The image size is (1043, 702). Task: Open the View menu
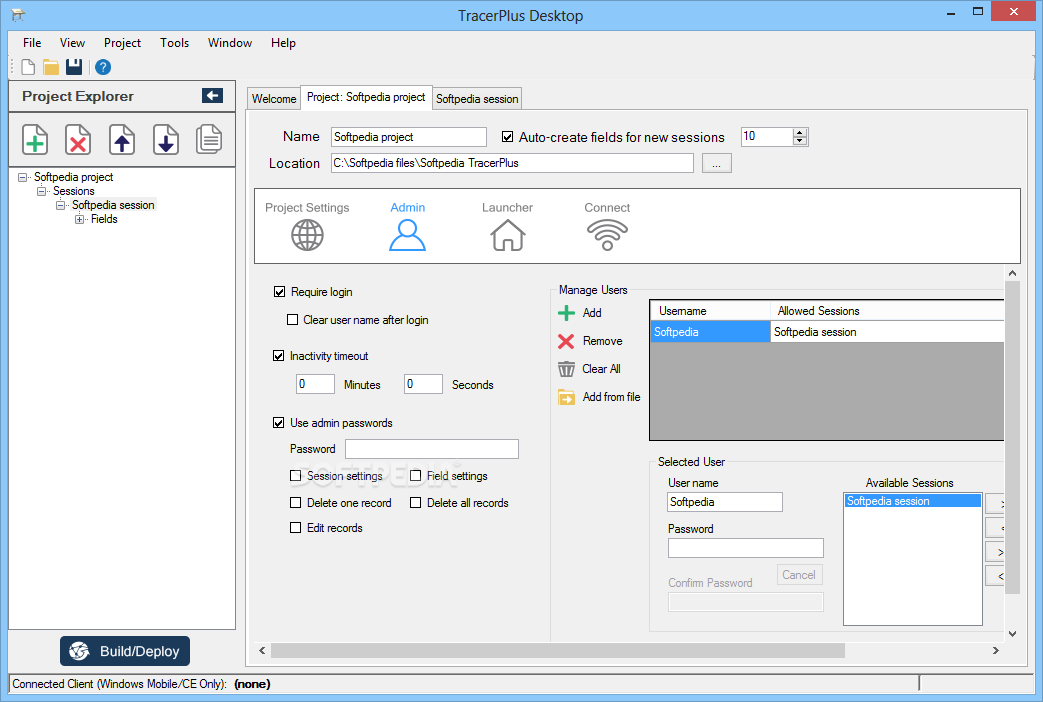73,43
